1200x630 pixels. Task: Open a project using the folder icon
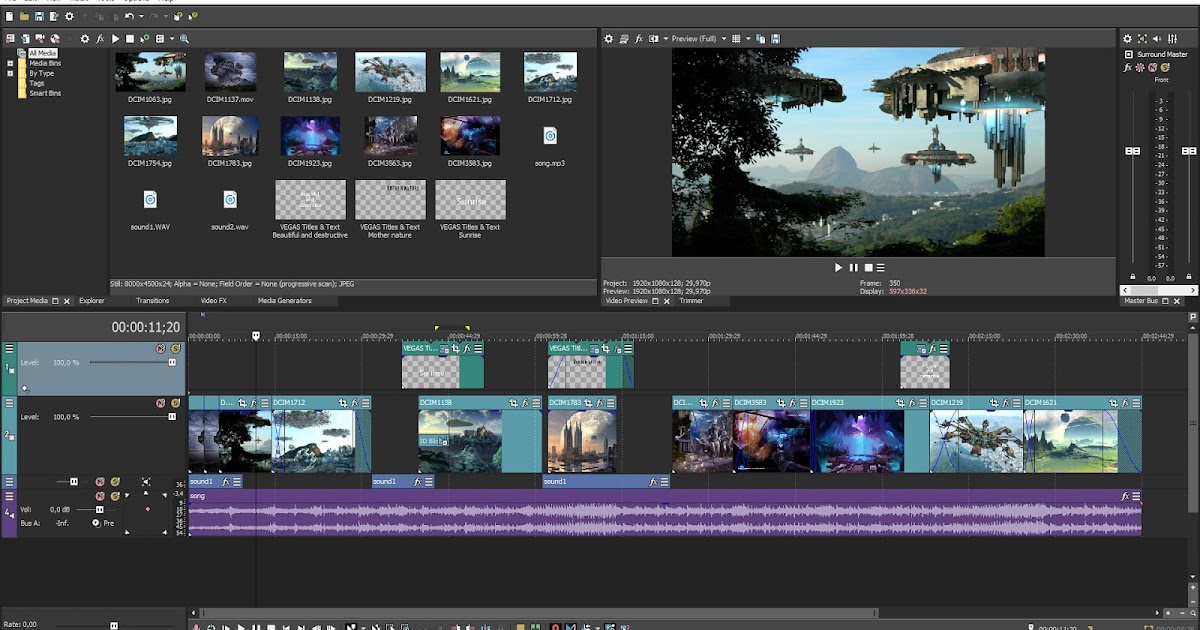click(24, 16)
